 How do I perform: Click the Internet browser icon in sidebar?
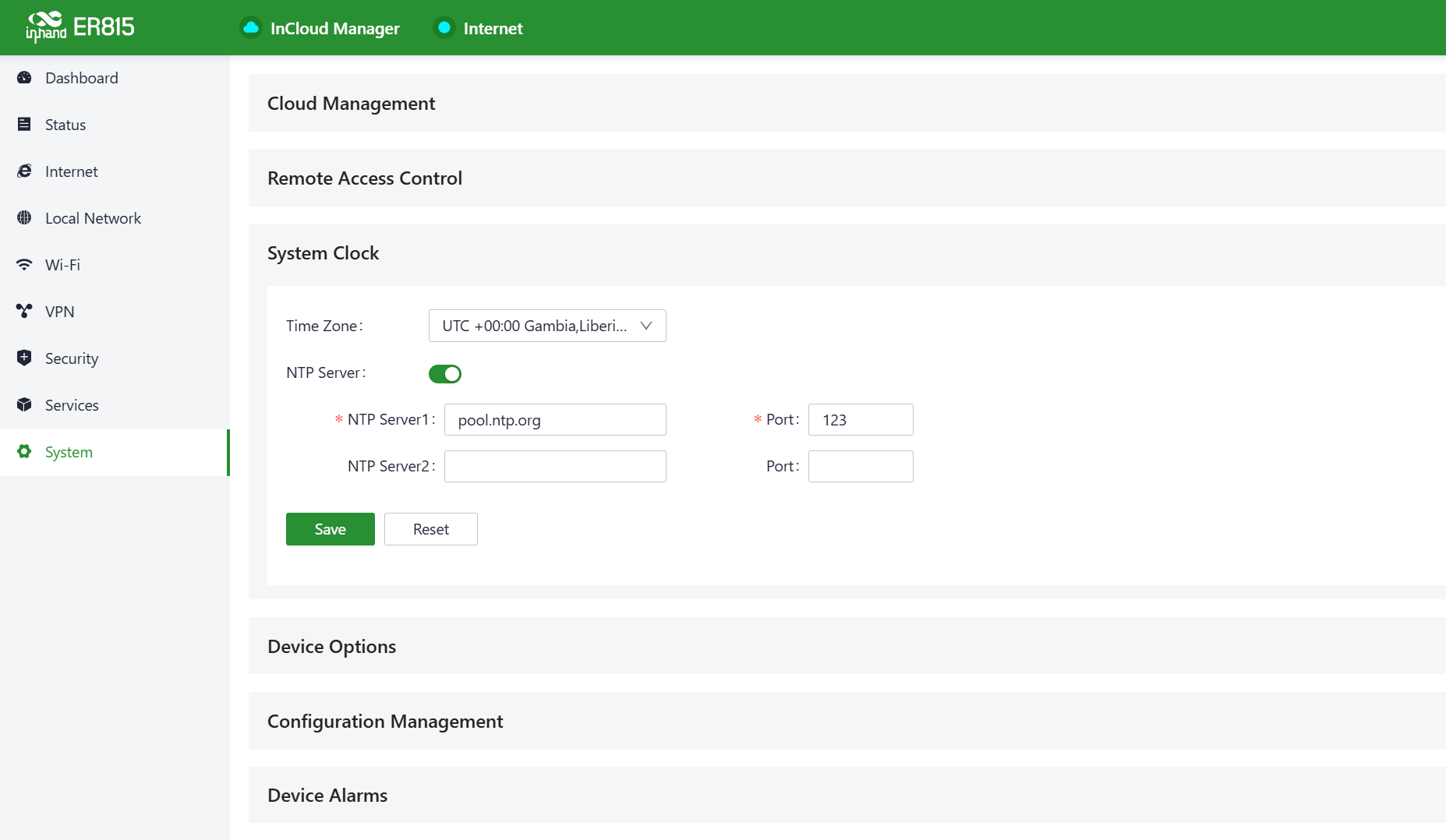tap(24, 171)
